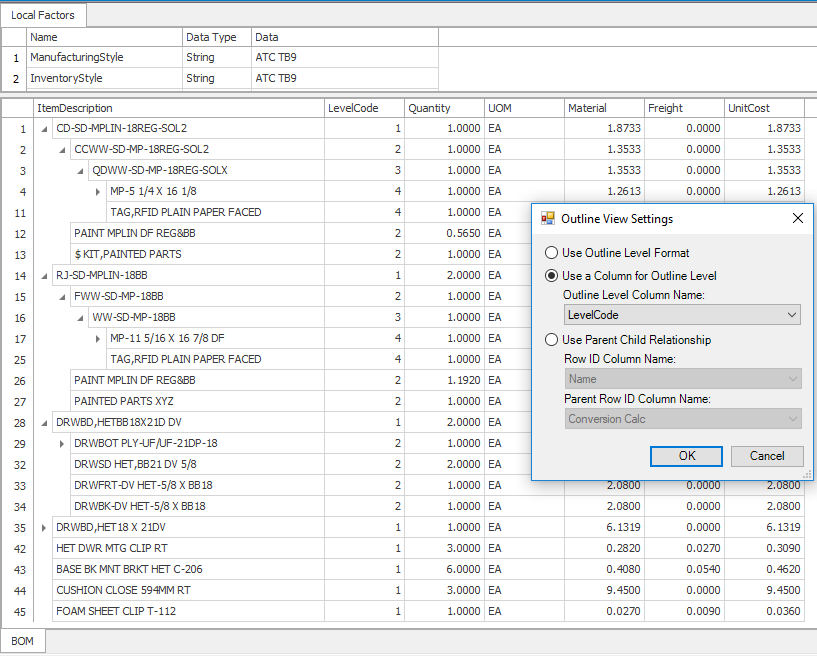The width and height of the screenshot is (817, 656).
Task: Expand the MP-5 1/4 X 16 1/8 row
Action: tap(97, 191)
